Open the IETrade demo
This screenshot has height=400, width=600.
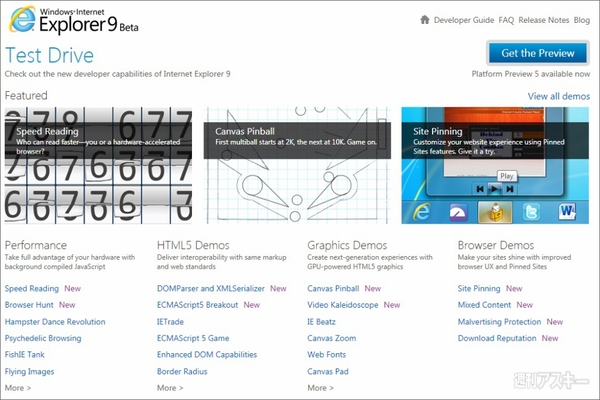pos(170,322)
